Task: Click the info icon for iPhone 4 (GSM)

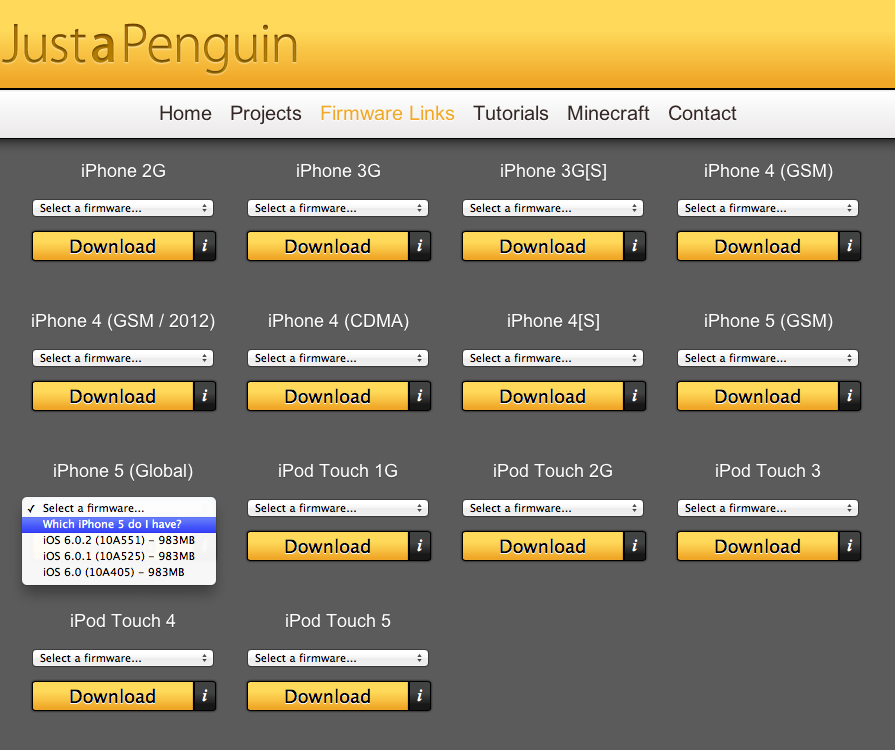Action: pos(850,246)
